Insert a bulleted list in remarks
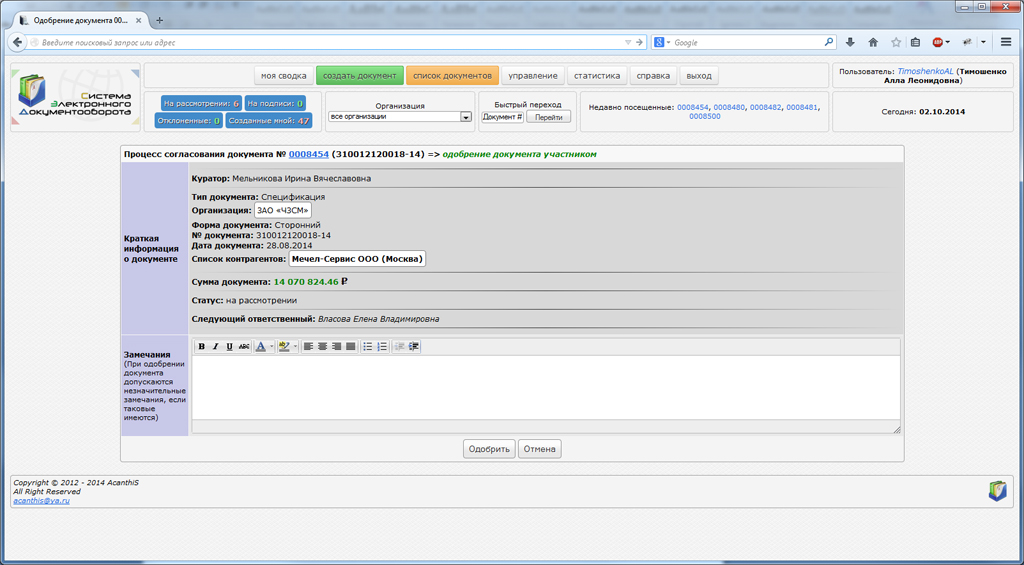1024x565 pixels. [x=368, y=347]
